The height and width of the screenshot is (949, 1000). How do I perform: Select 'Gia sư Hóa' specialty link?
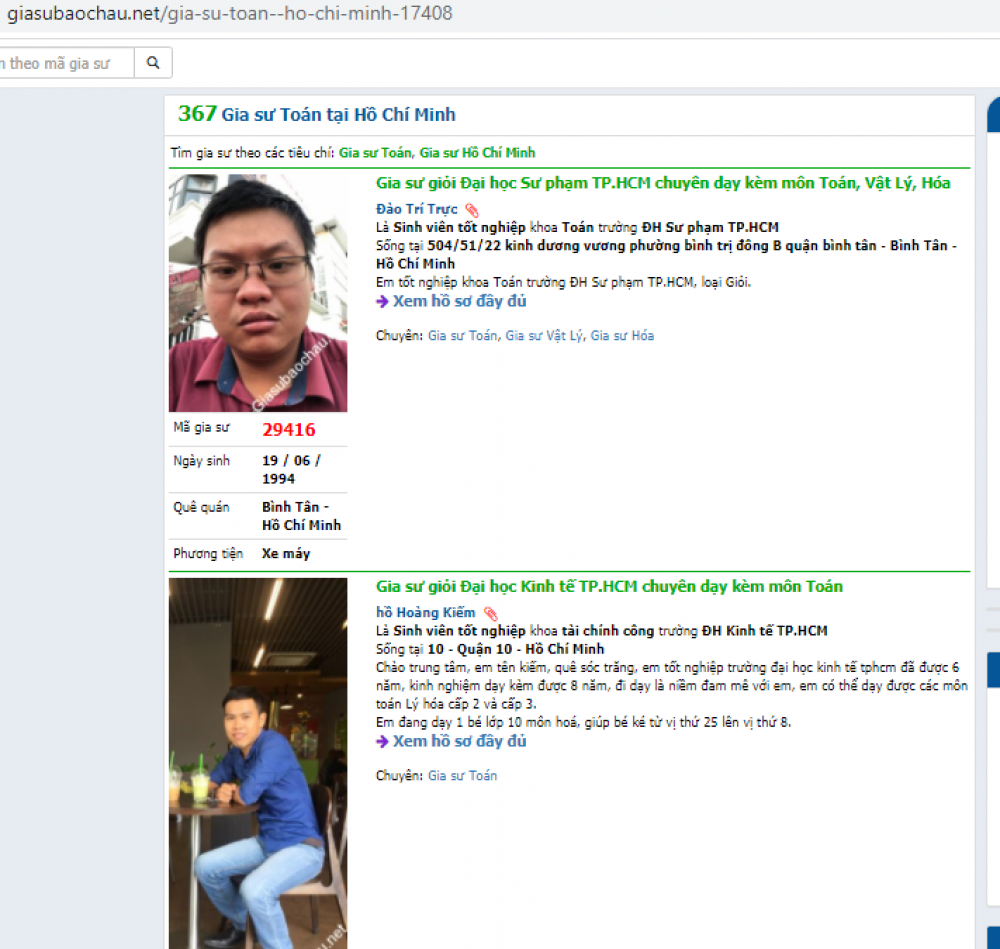622,336
